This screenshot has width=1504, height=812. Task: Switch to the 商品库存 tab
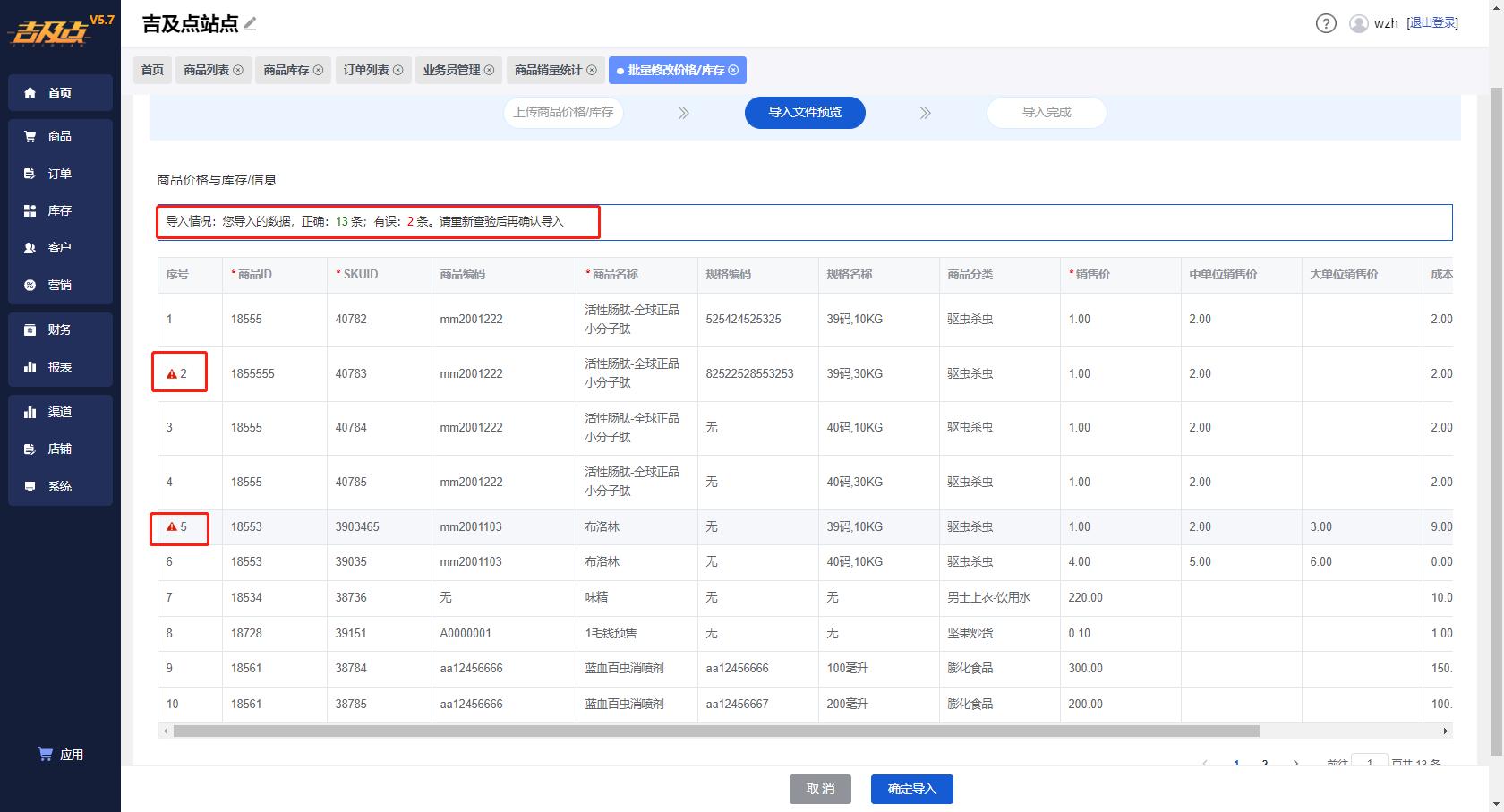tap(294, 70)
